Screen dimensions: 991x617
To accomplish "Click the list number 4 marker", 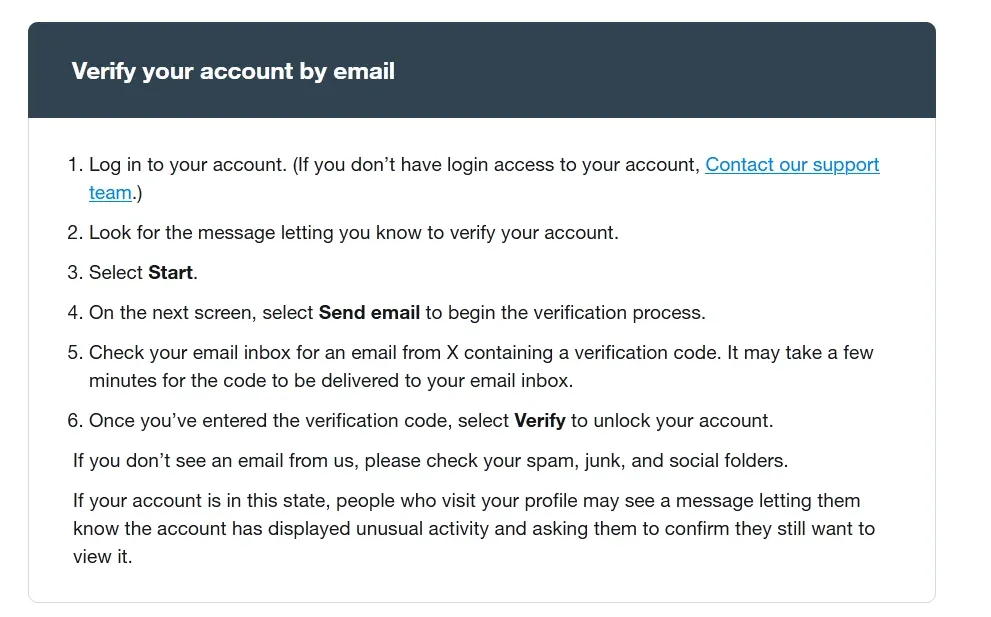I will pyautogui.click(x=74, y=313).
